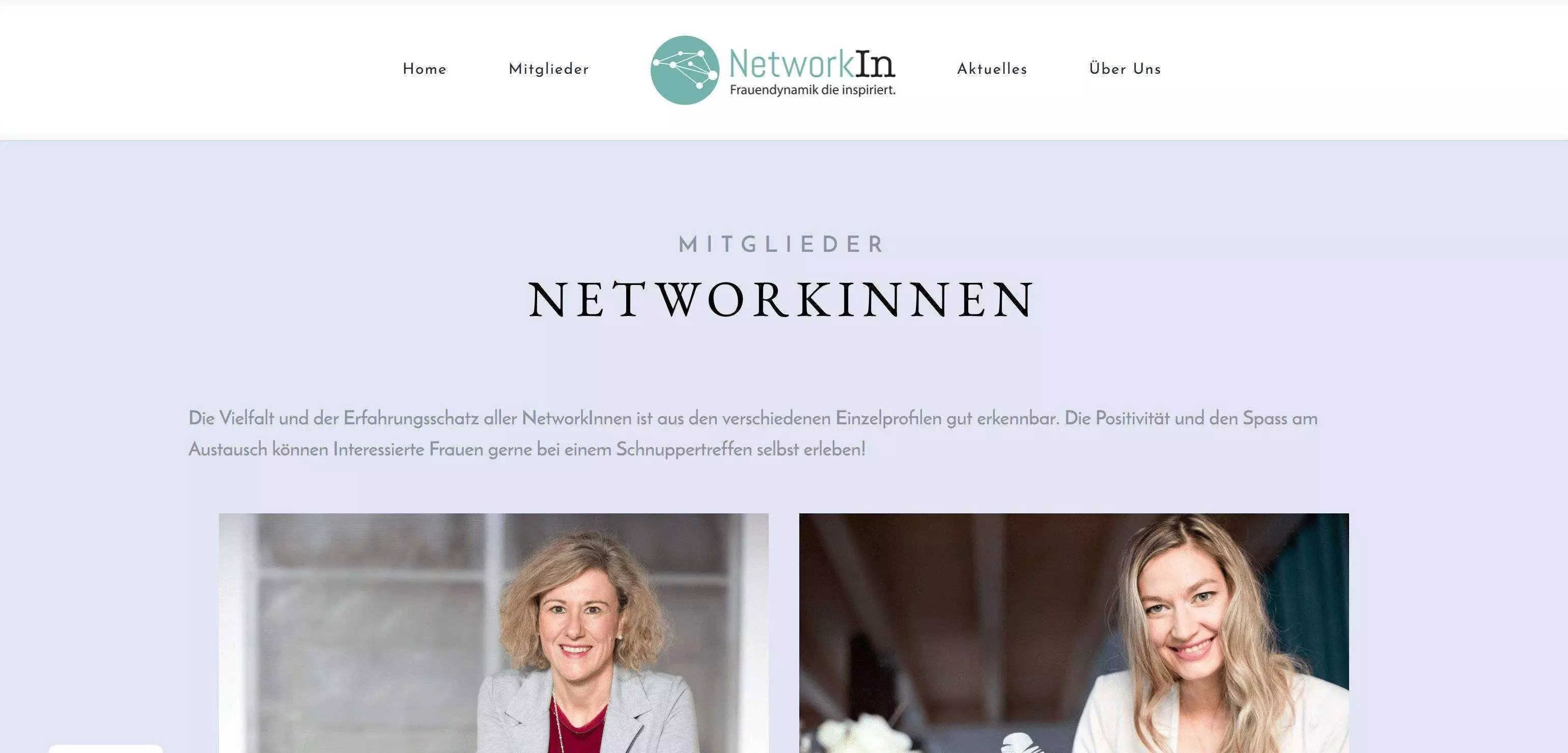Click the grey MITGLIEDER subtitle above heading

[x=782, y=245]
